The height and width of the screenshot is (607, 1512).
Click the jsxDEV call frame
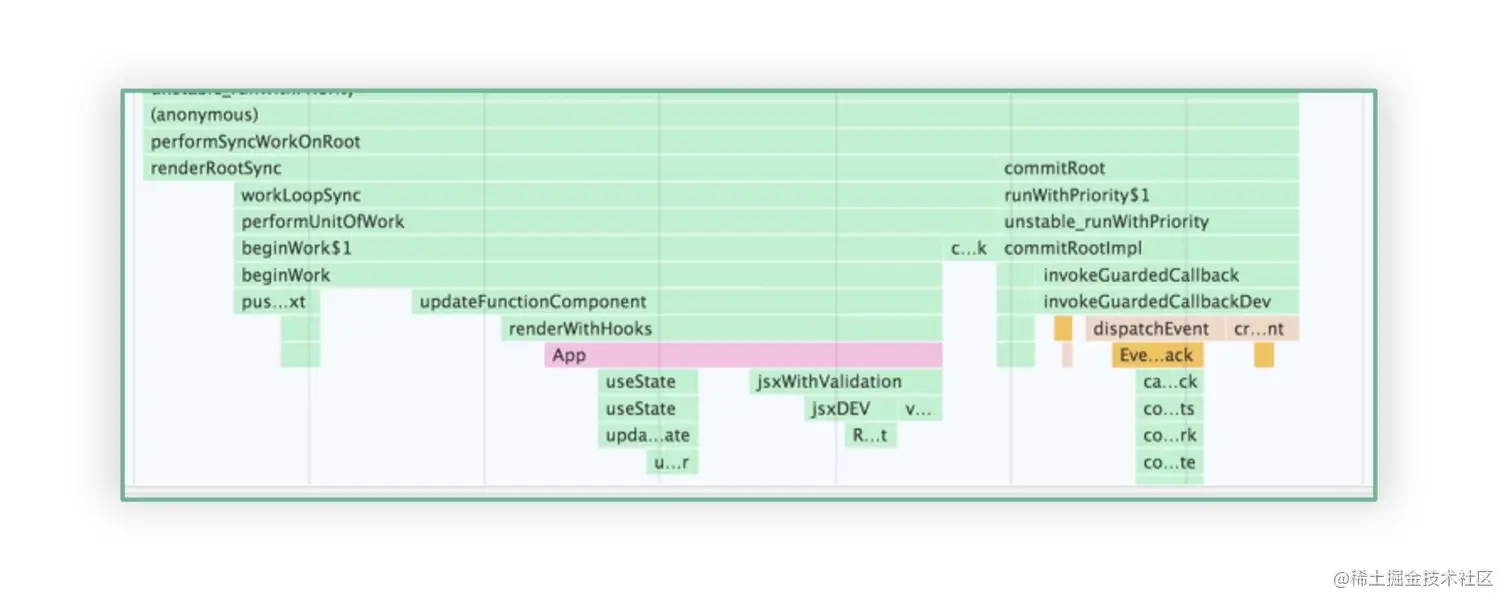tap(851, 408)
